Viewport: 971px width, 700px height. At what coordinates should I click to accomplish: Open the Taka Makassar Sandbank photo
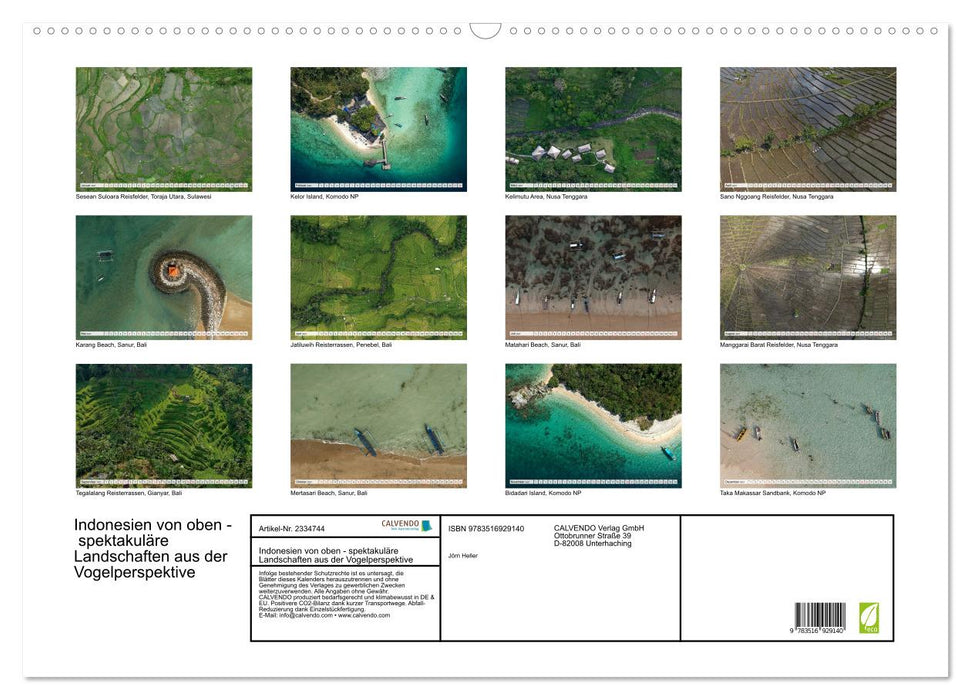[808, 426]
